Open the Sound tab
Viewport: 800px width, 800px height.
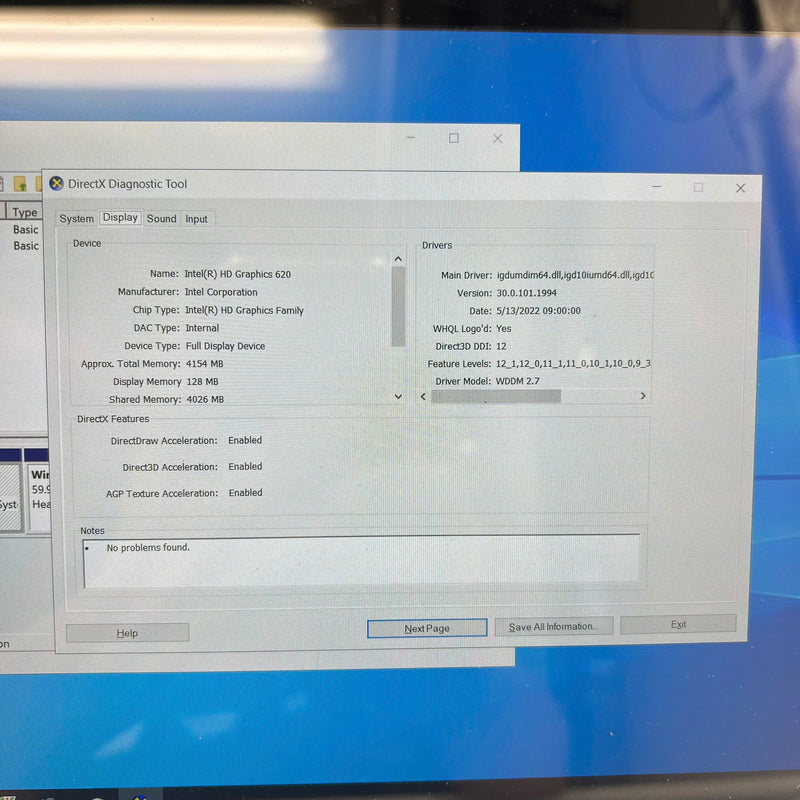click(x=161, y=219)
